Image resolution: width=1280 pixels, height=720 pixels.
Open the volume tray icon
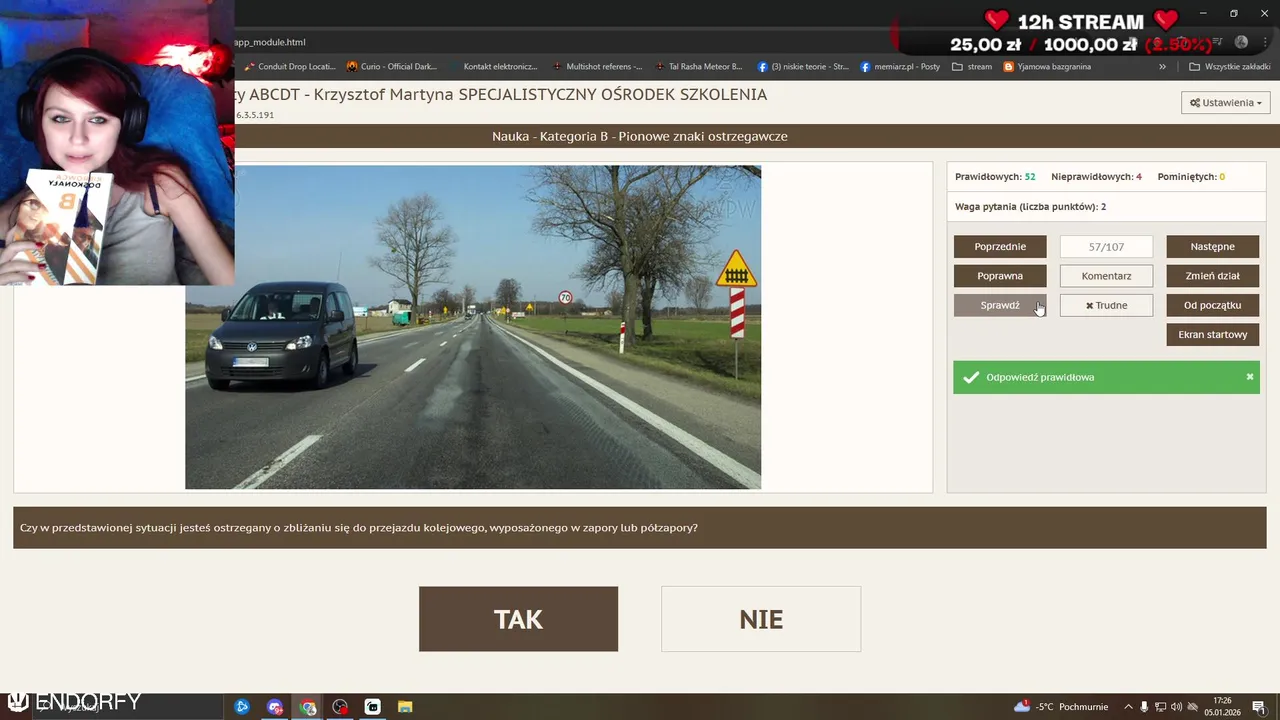pyautogui.click(x=1176, y=707)
